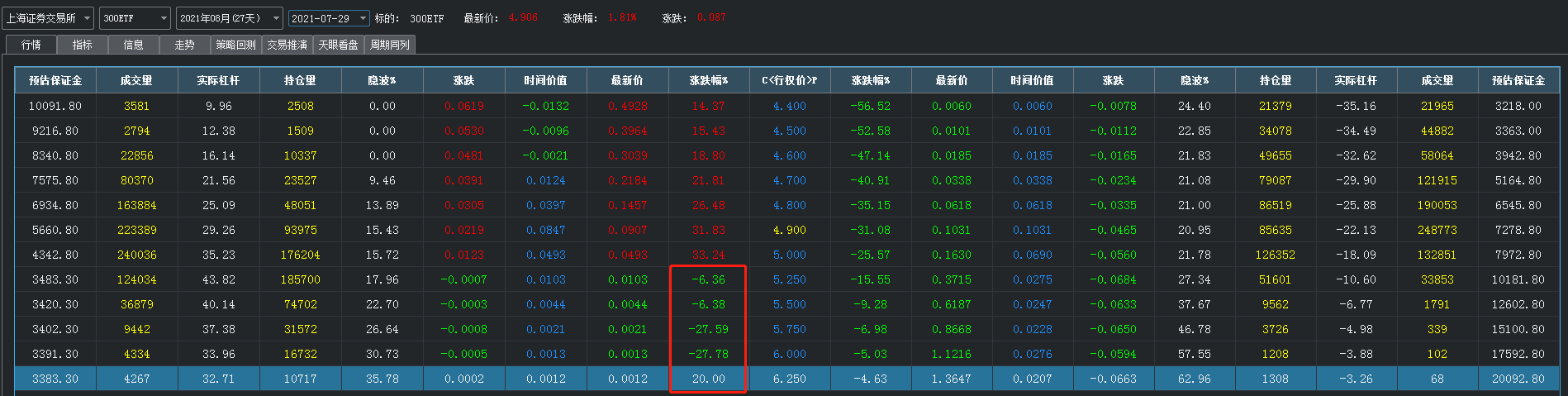Click the highlighted 20.00 涨跌幅 cell
The width and height of the screenshot is (1568, 396).
(708, 379)
